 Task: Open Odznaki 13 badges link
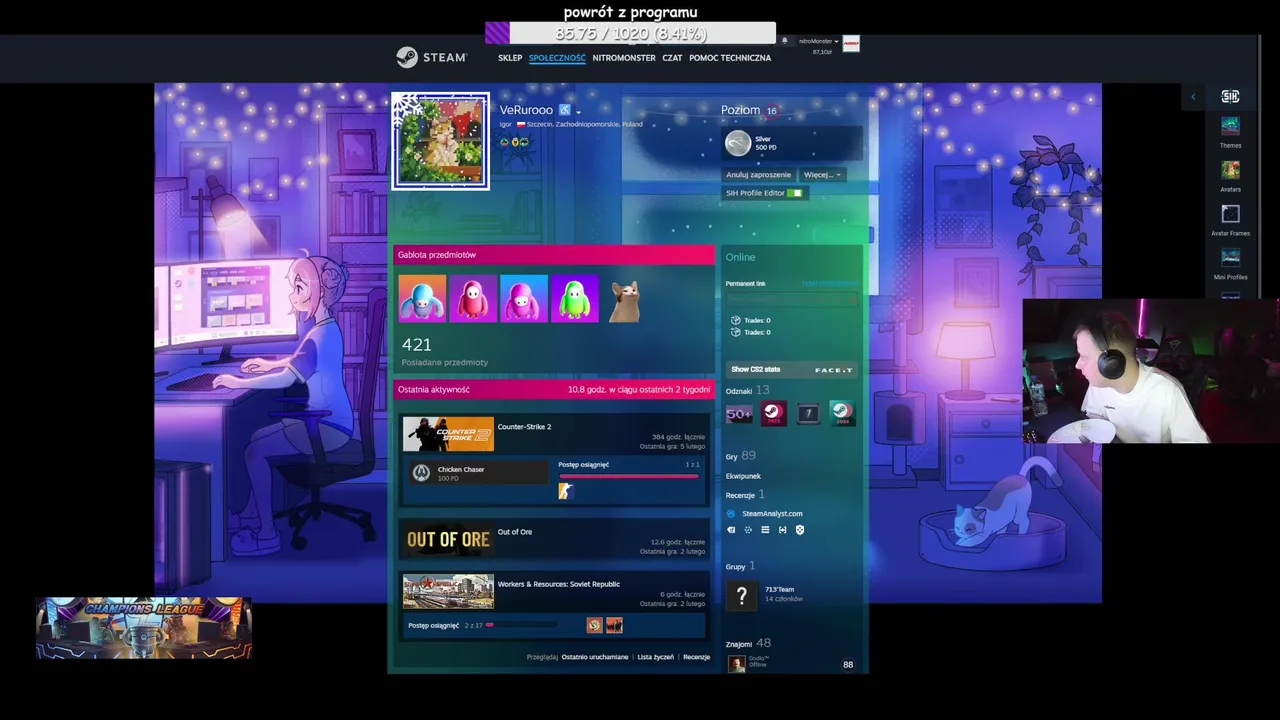tap(748, 390)
